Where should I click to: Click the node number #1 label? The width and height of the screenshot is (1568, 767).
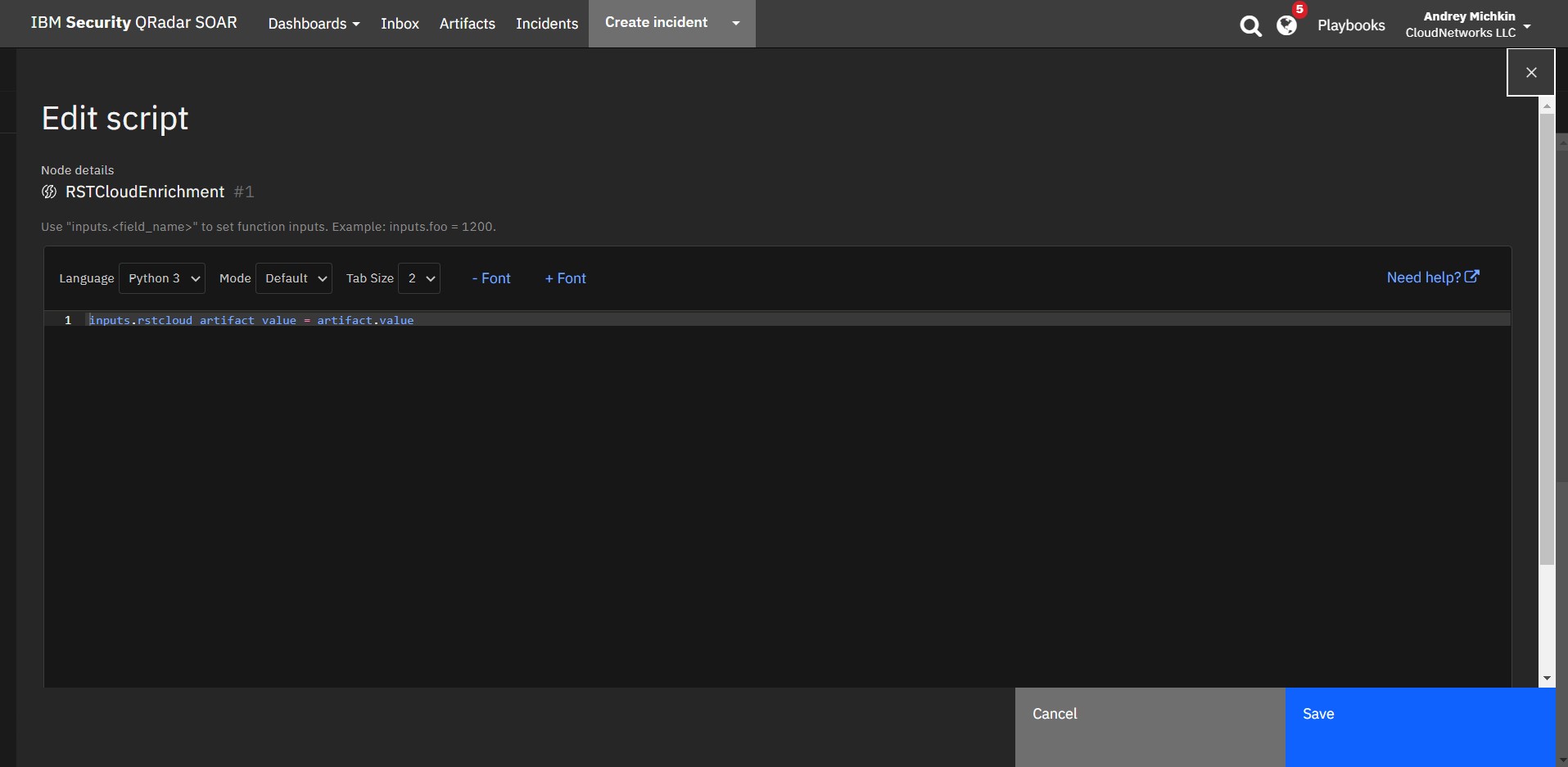(244, 192)
